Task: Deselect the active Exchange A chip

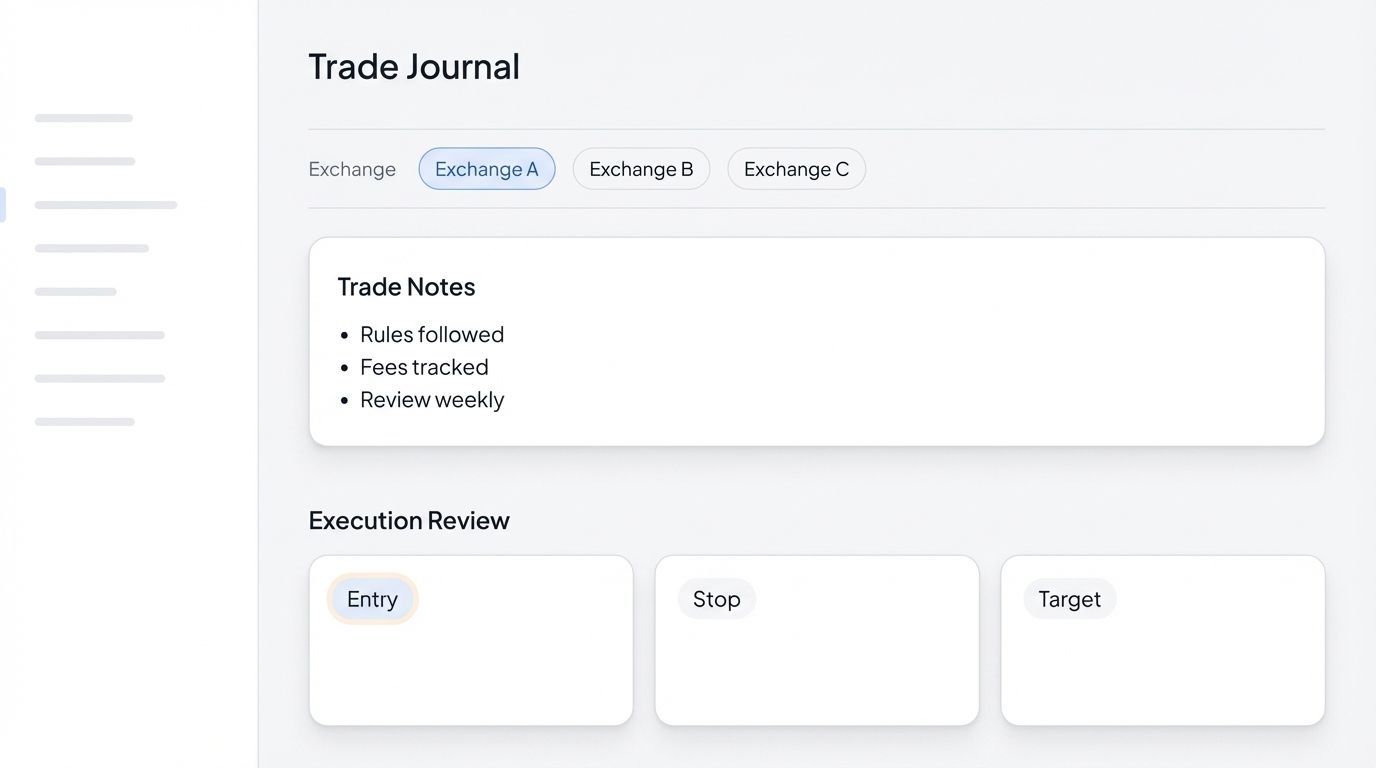Action: pos(487,168)
